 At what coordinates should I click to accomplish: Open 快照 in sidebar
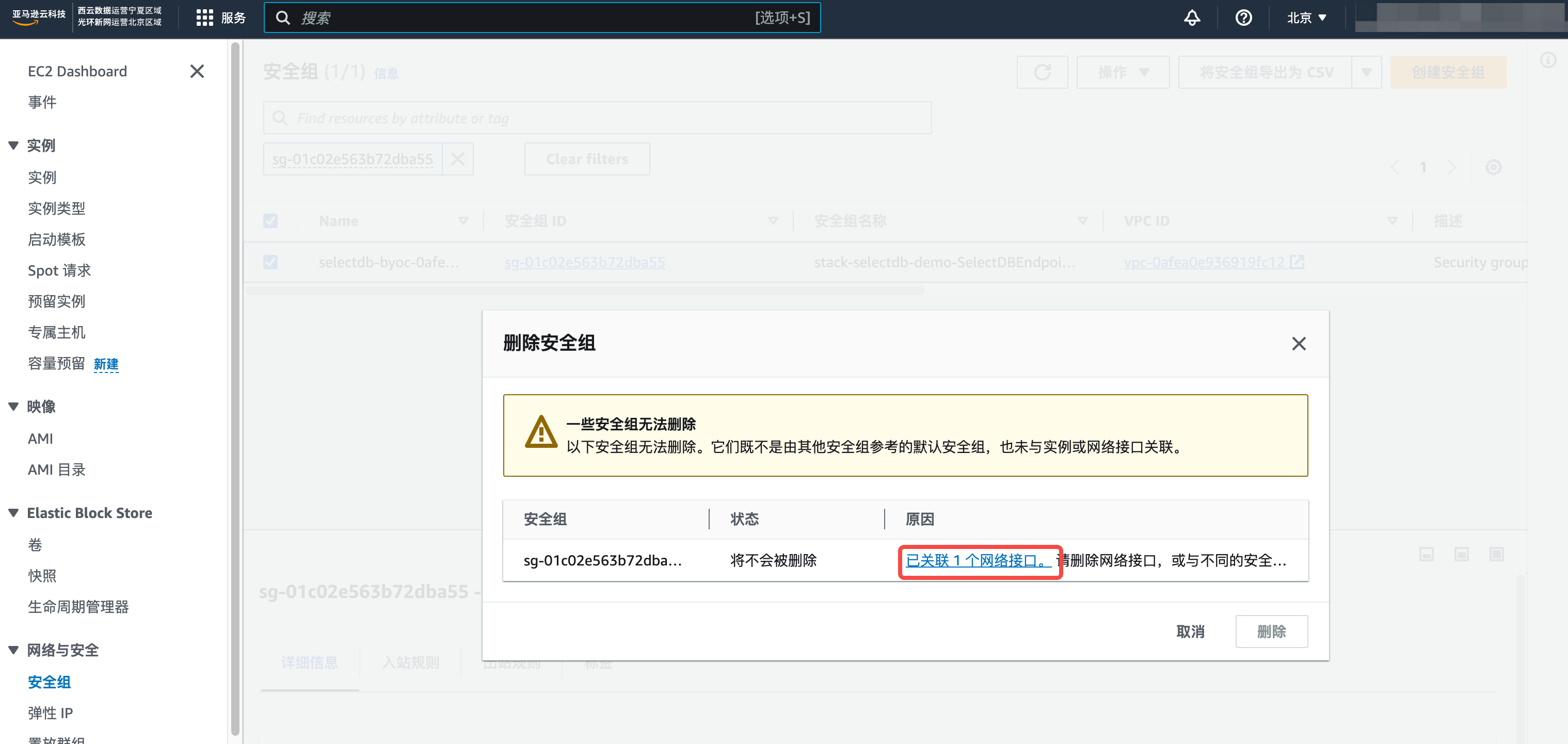click(x=42, y=575)
